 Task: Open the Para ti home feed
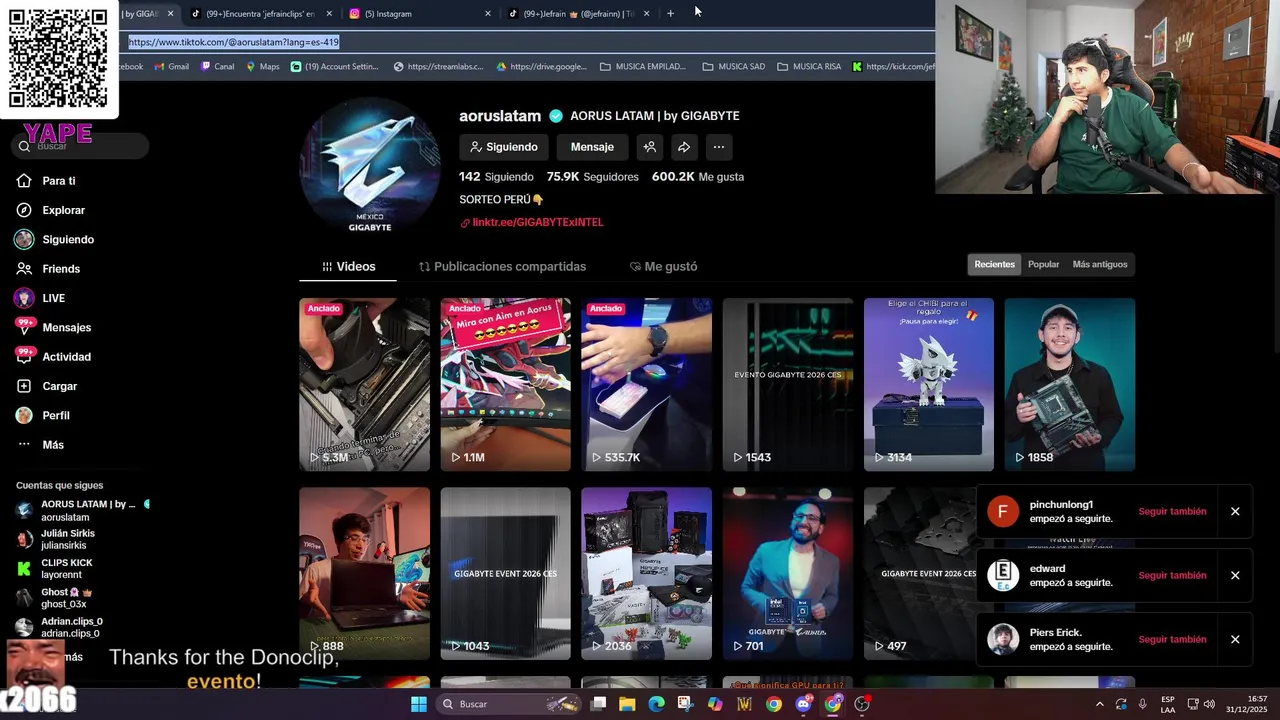point(58,181)
